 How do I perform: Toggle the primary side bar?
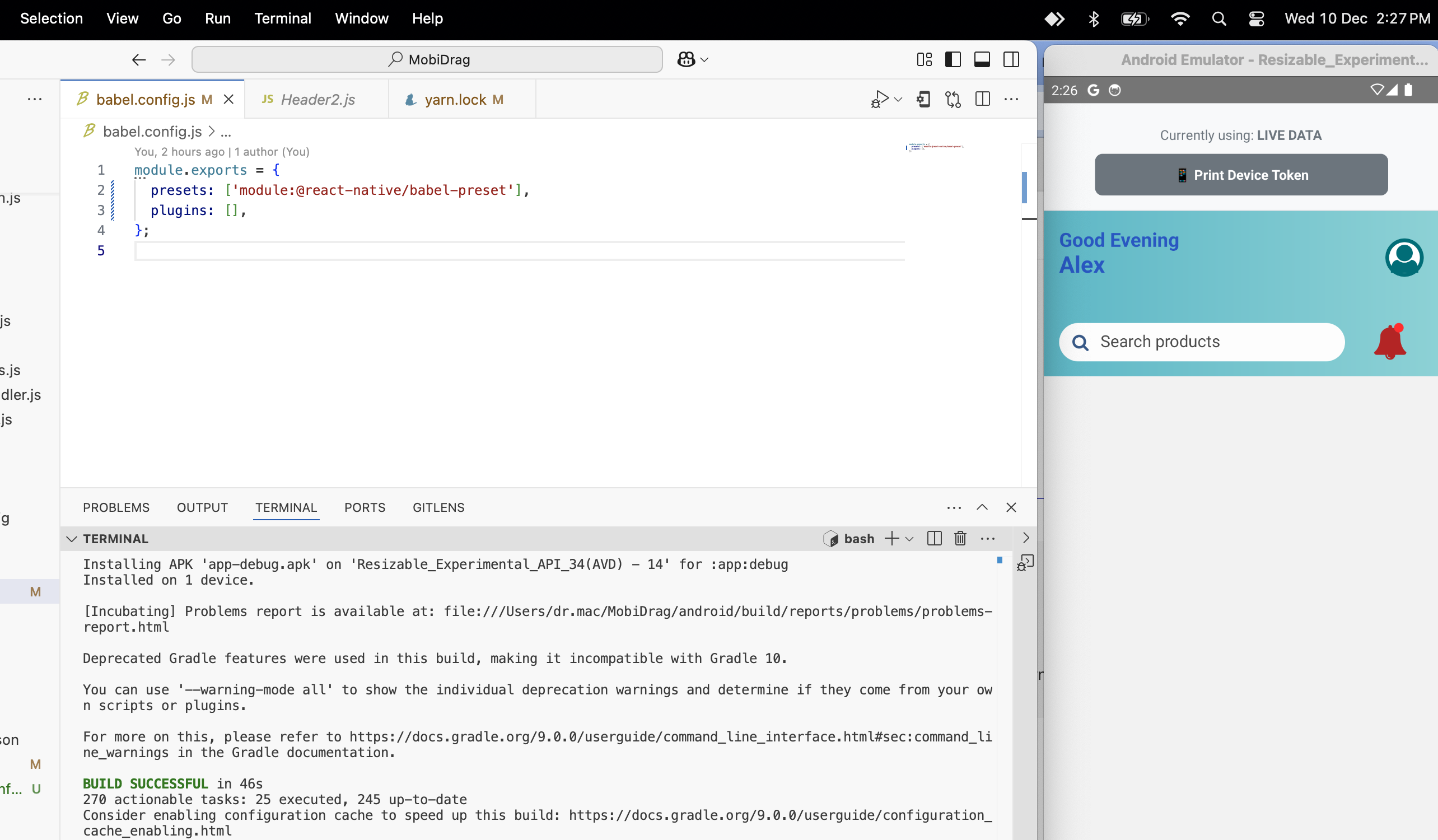coord(953,59)
